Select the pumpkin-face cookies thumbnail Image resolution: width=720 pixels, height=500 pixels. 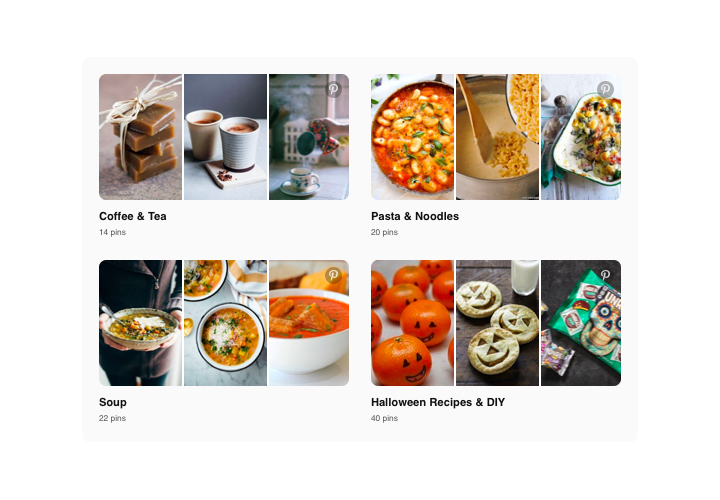coord(497,323)
